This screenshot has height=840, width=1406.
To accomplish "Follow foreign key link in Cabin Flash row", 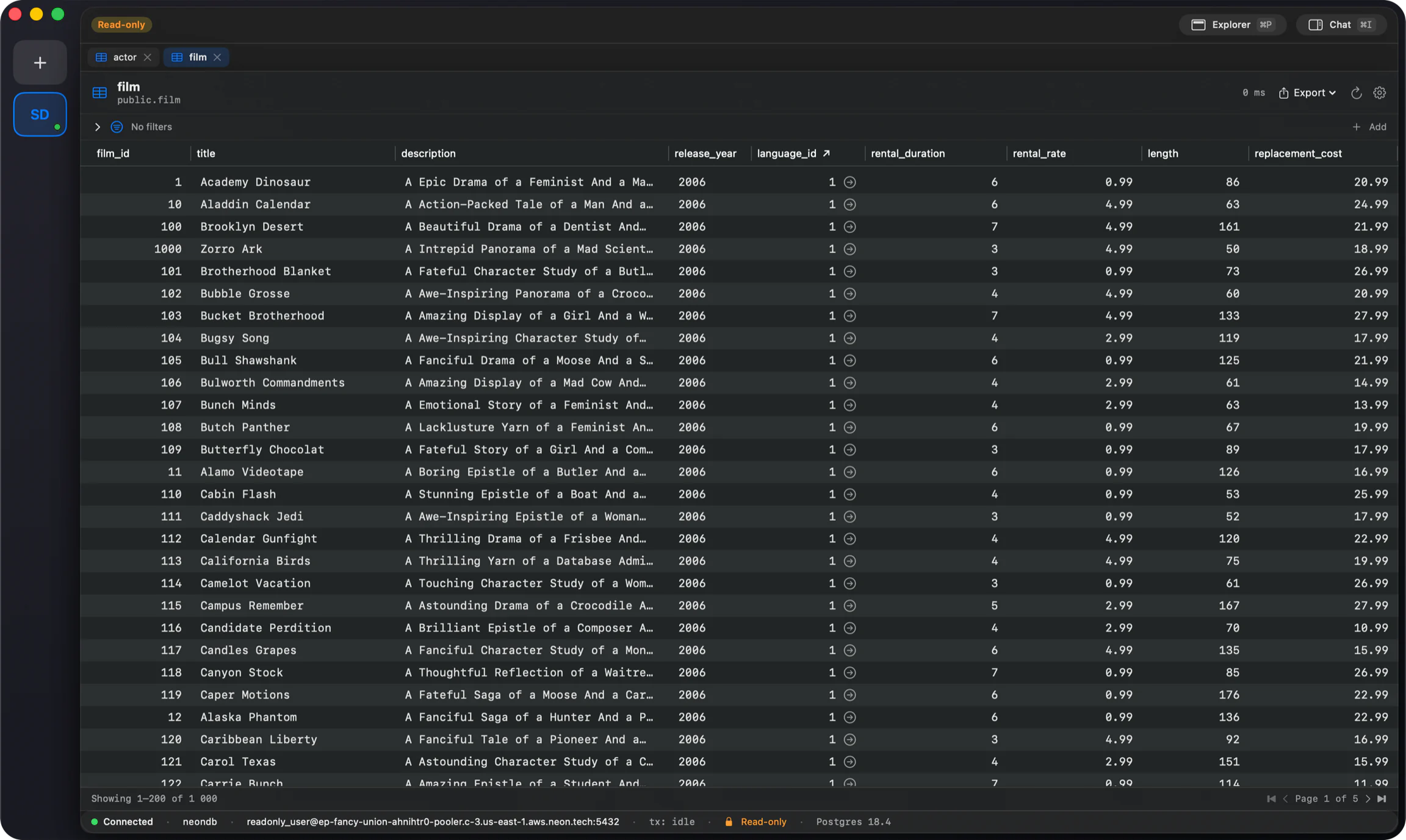I will (x=849, y=494).
